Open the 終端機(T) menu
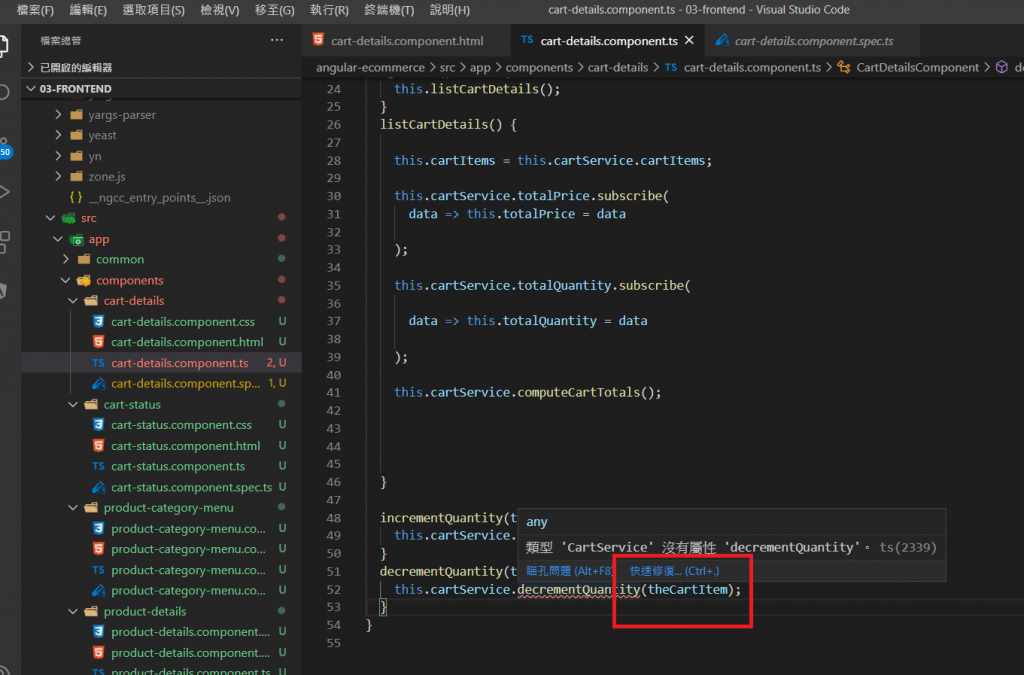Screen dimensions: 1024x675 (x=389, y=10)
